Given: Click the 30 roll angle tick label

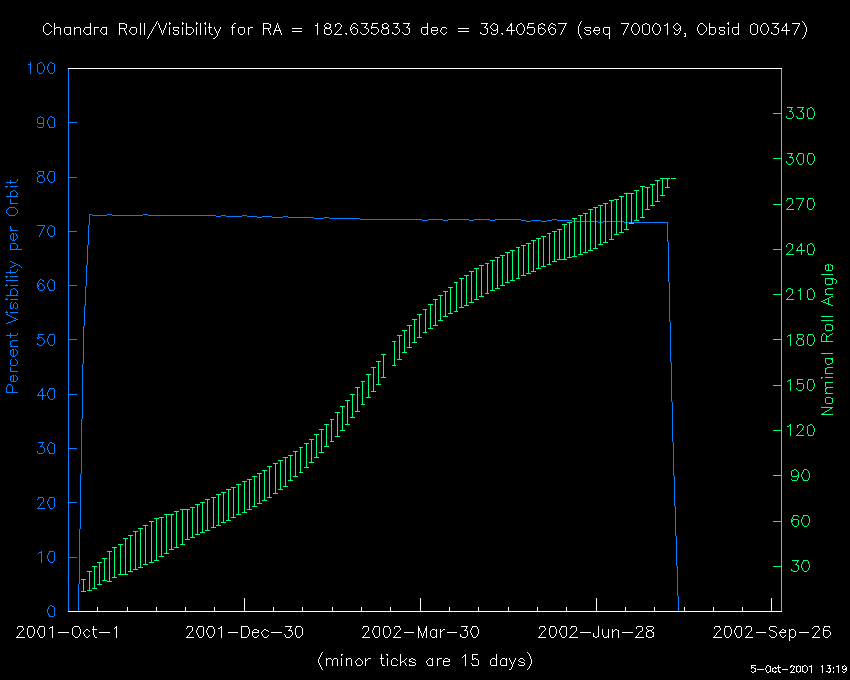Looking at the screenshot, I should (798, 566).
